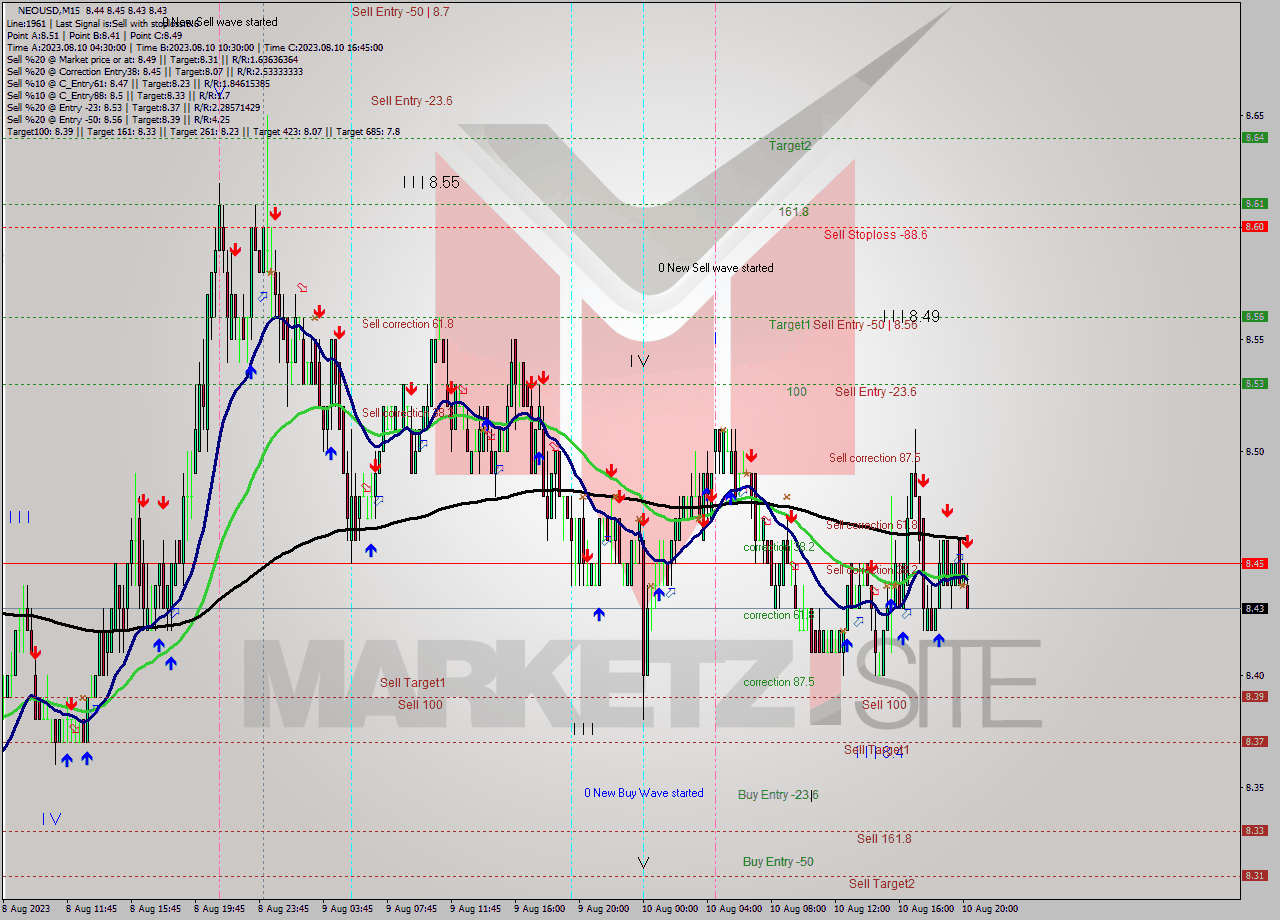Click the '10 Aug 12:00' time label
The width and height of the screenshot is (1280, 920).
861,909
